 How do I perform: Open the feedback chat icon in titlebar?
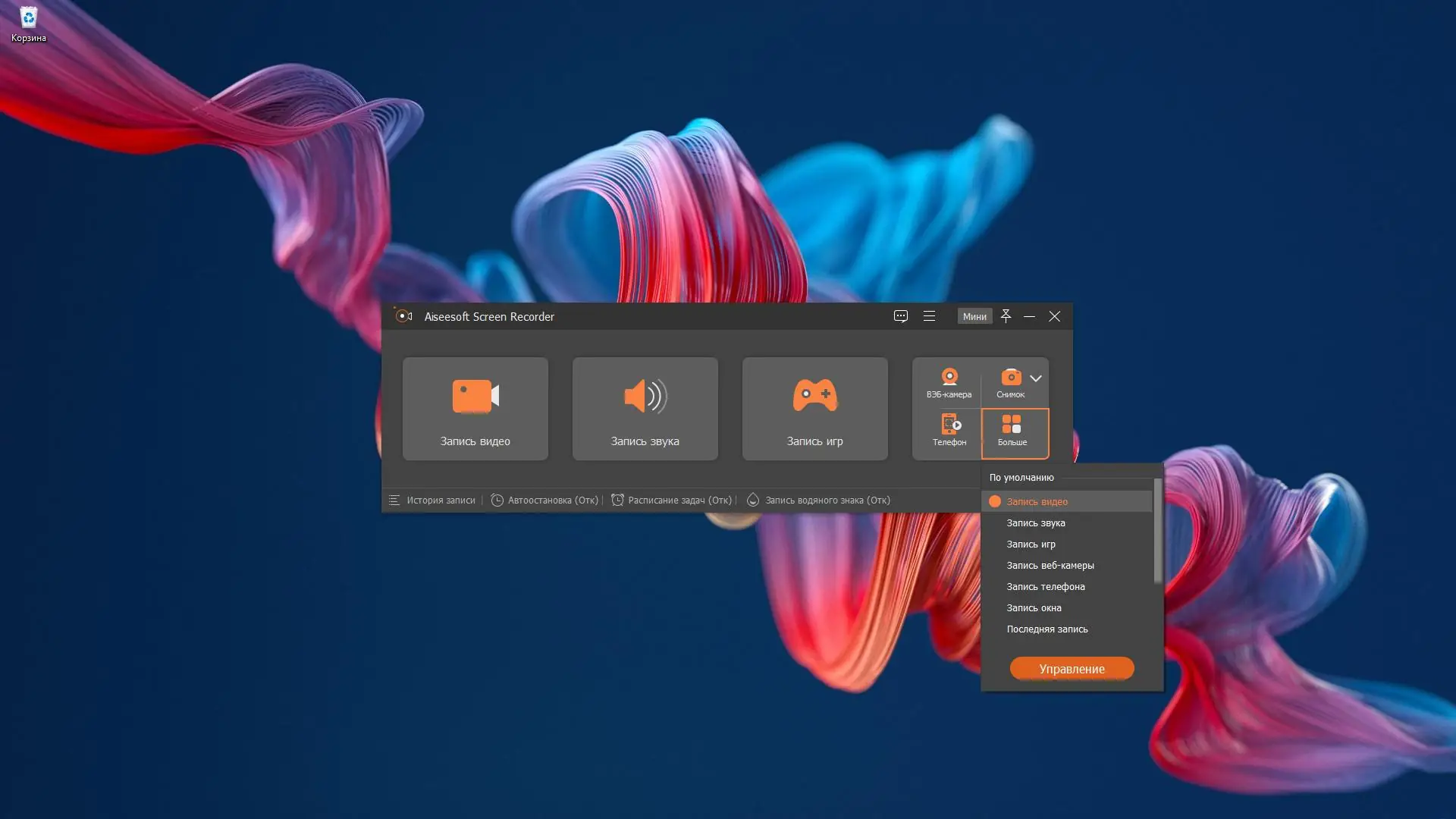point(901,316)
